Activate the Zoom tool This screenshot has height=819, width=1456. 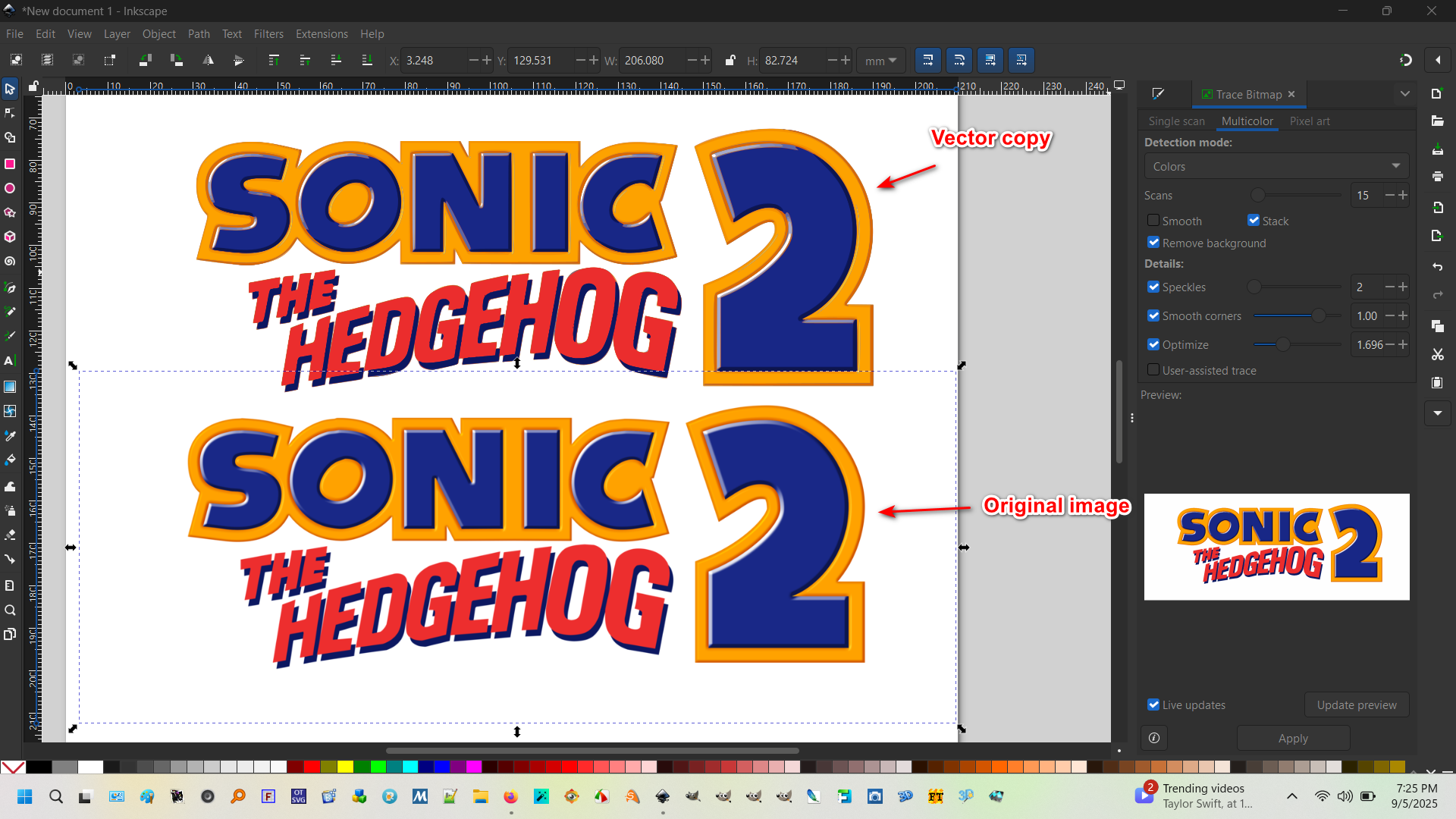click(x=10, y=610)
